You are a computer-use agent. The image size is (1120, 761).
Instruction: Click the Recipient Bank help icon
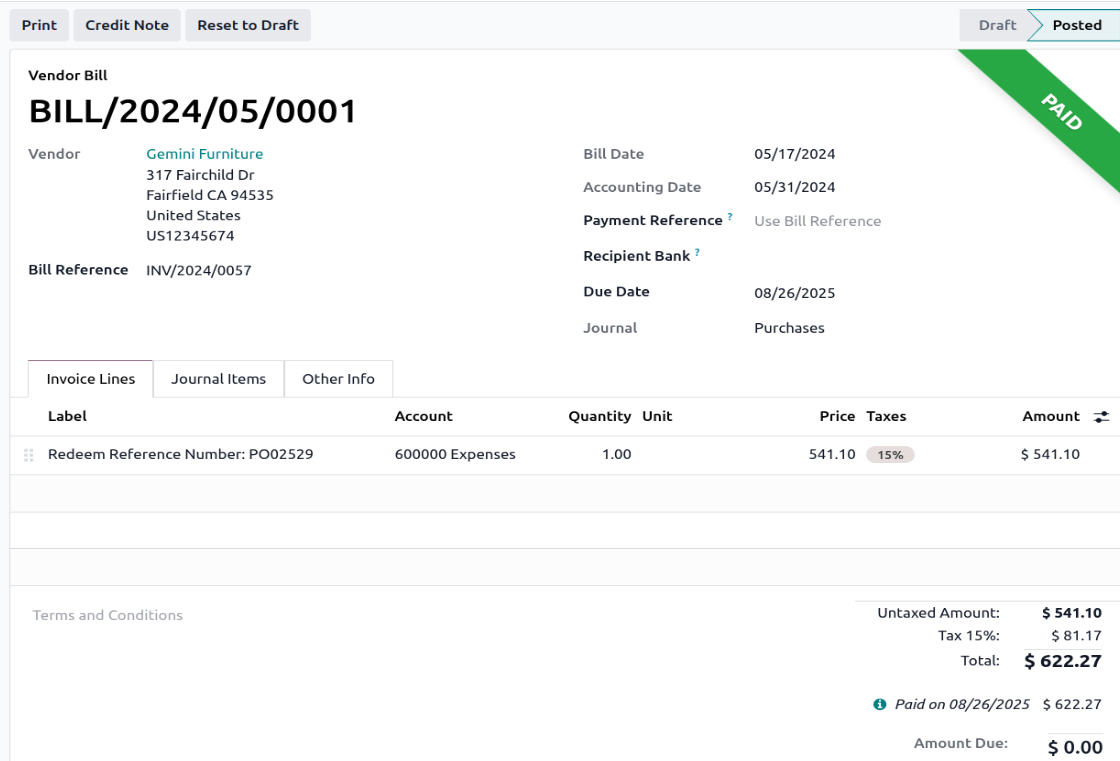tap(697, 253)
